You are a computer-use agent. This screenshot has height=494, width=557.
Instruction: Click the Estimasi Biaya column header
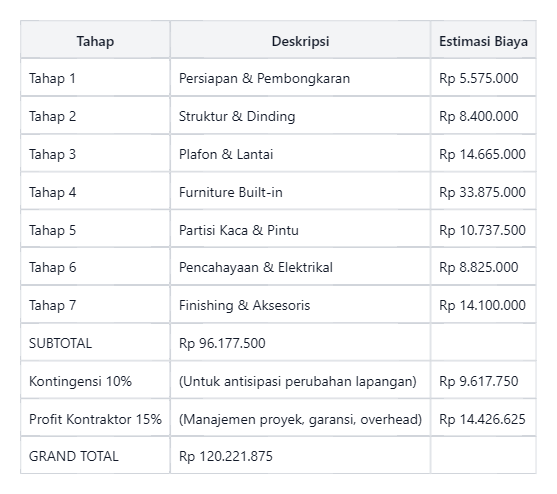click(483, 39)
